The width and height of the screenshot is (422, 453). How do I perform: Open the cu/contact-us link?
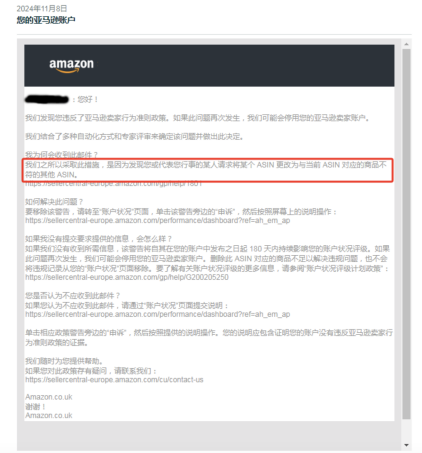[114, 380]
